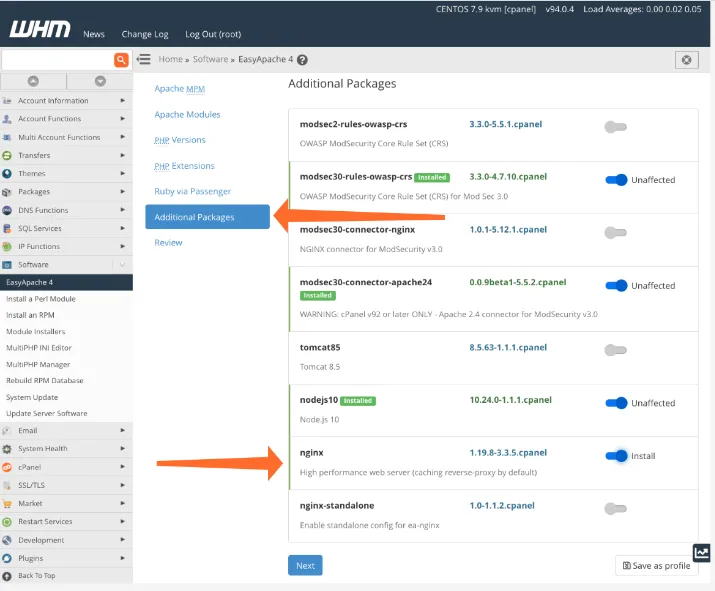Image resolution: width=715 pixels, height=591 pixels.
Task: Click the collapse-all up arrow in sidebar
Action: (33, 81)
